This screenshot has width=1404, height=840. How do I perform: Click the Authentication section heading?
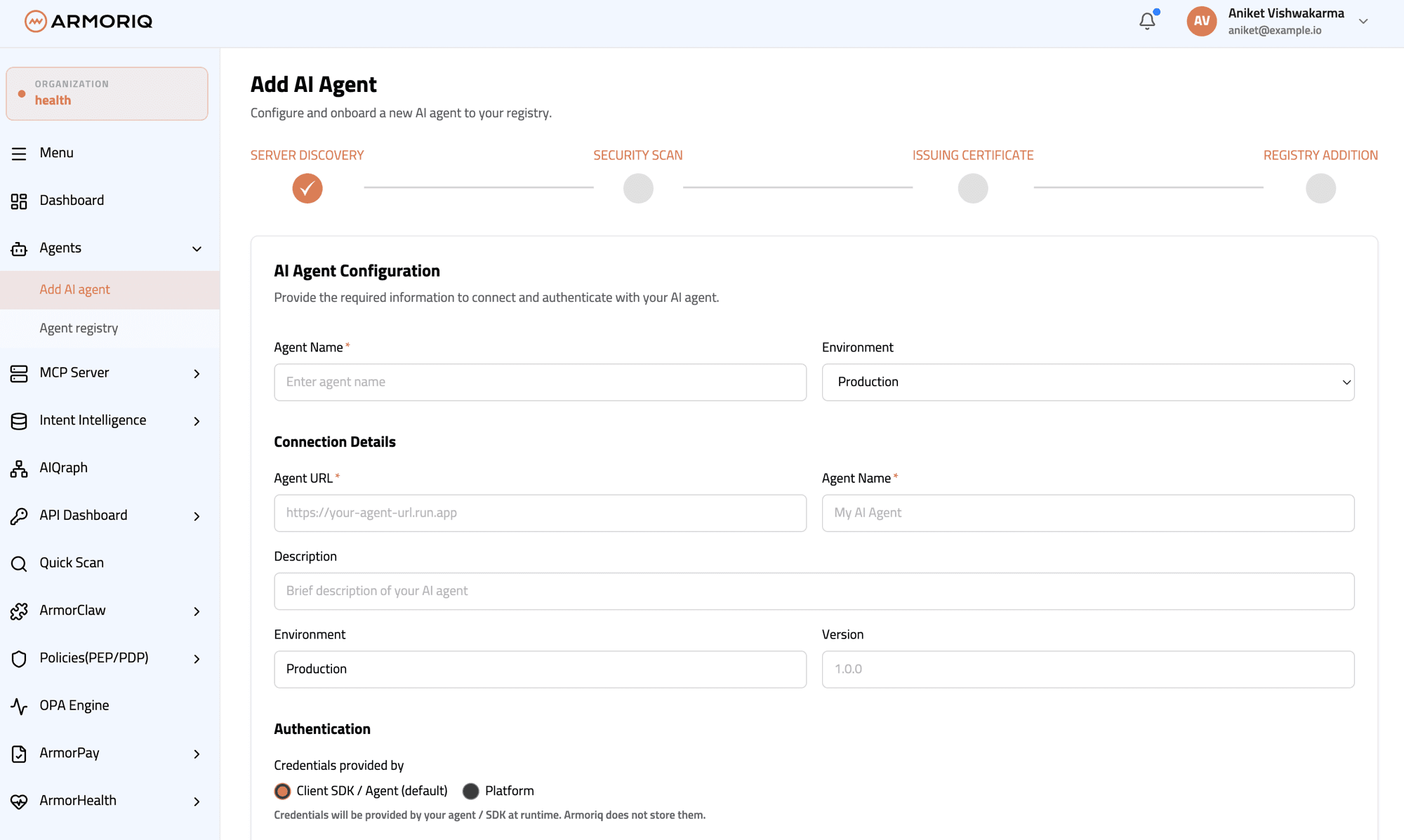pyautogui.click(x=322, y=729)
